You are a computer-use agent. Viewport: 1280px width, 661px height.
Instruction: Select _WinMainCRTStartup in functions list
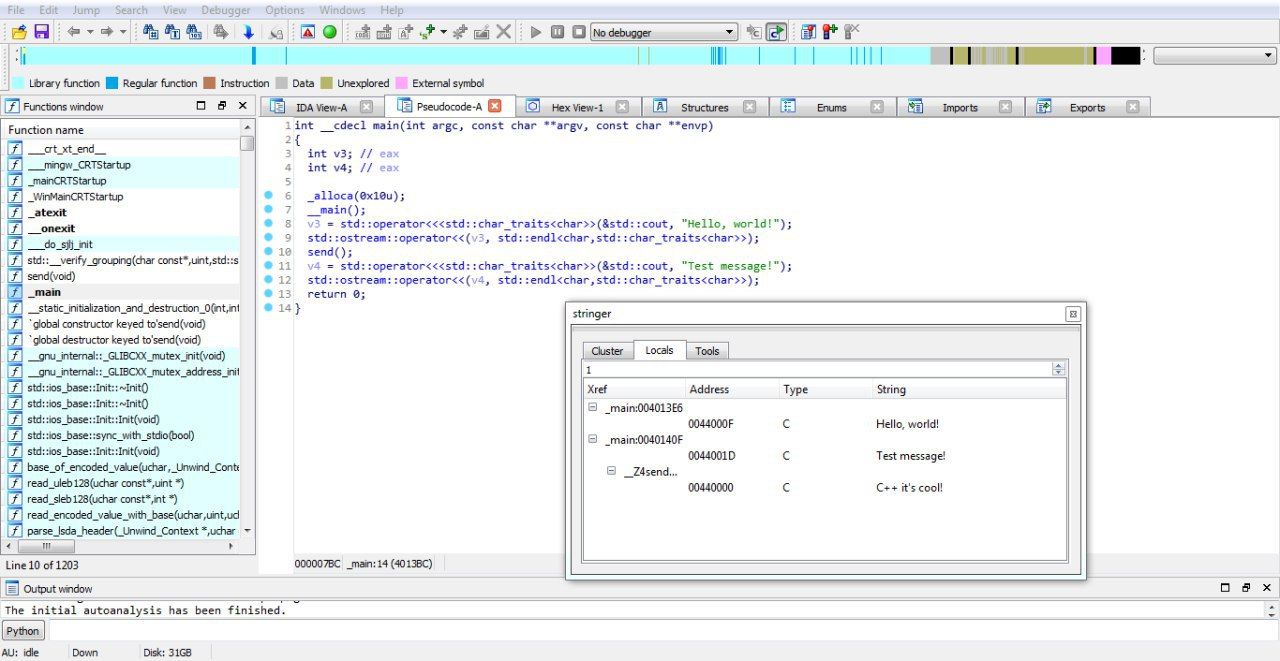[x=75, y=196]
